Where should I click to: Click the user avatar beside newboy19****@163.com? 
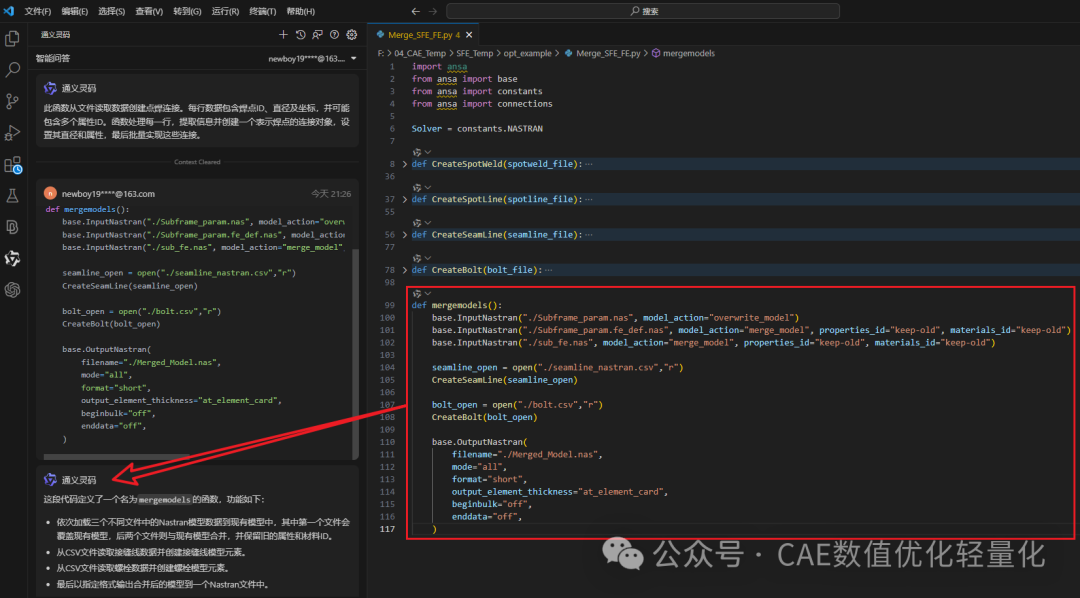pyautogui.click(x=50, y=194)
